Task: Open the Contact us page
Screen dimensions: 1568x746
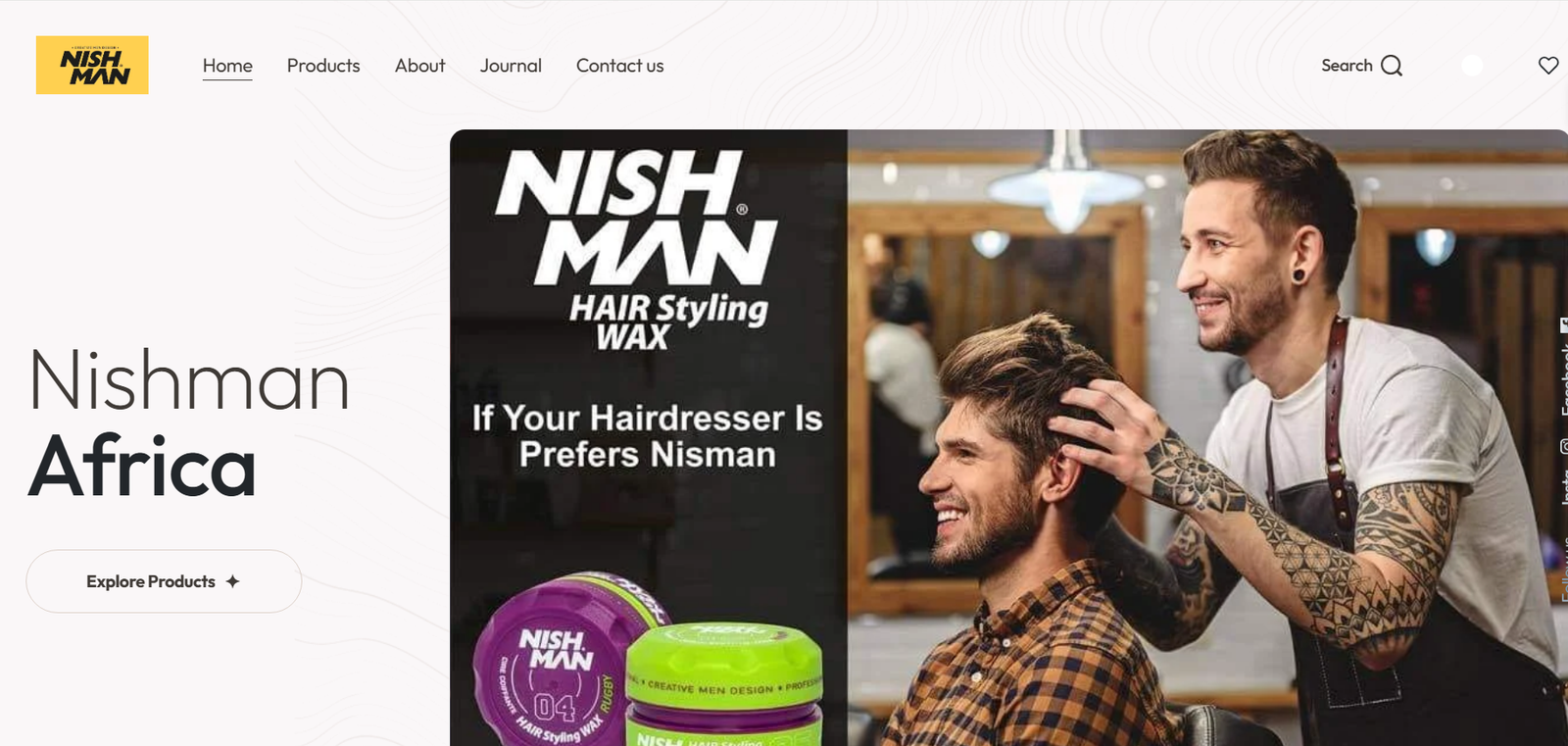Action: (619, 66)
